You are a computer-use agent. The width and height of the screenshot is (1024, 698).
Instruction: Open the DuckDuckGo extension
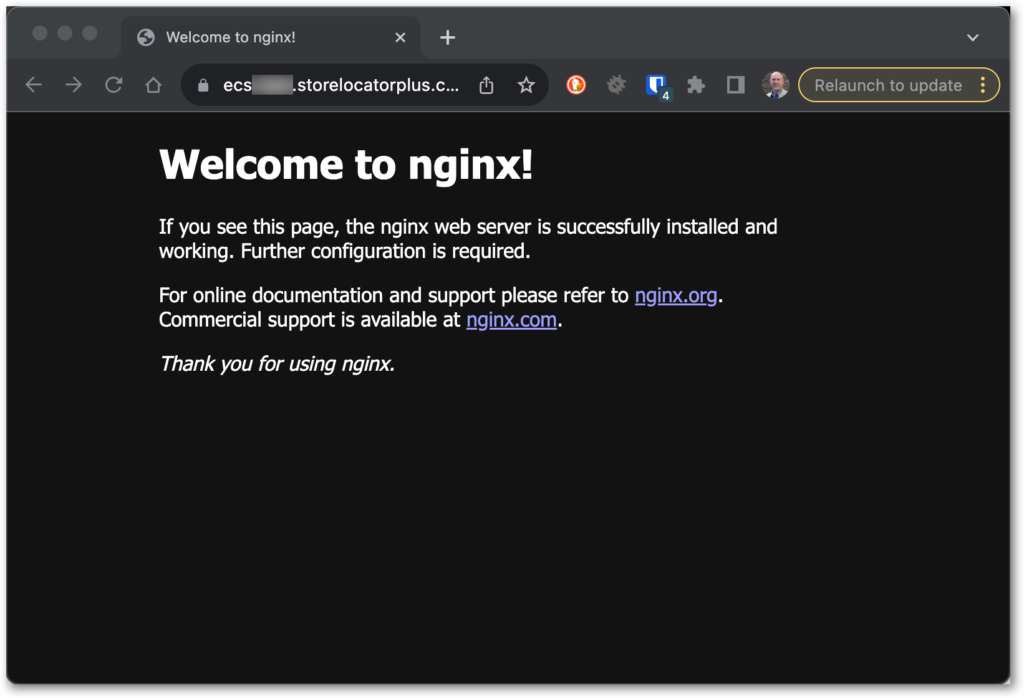576,85
